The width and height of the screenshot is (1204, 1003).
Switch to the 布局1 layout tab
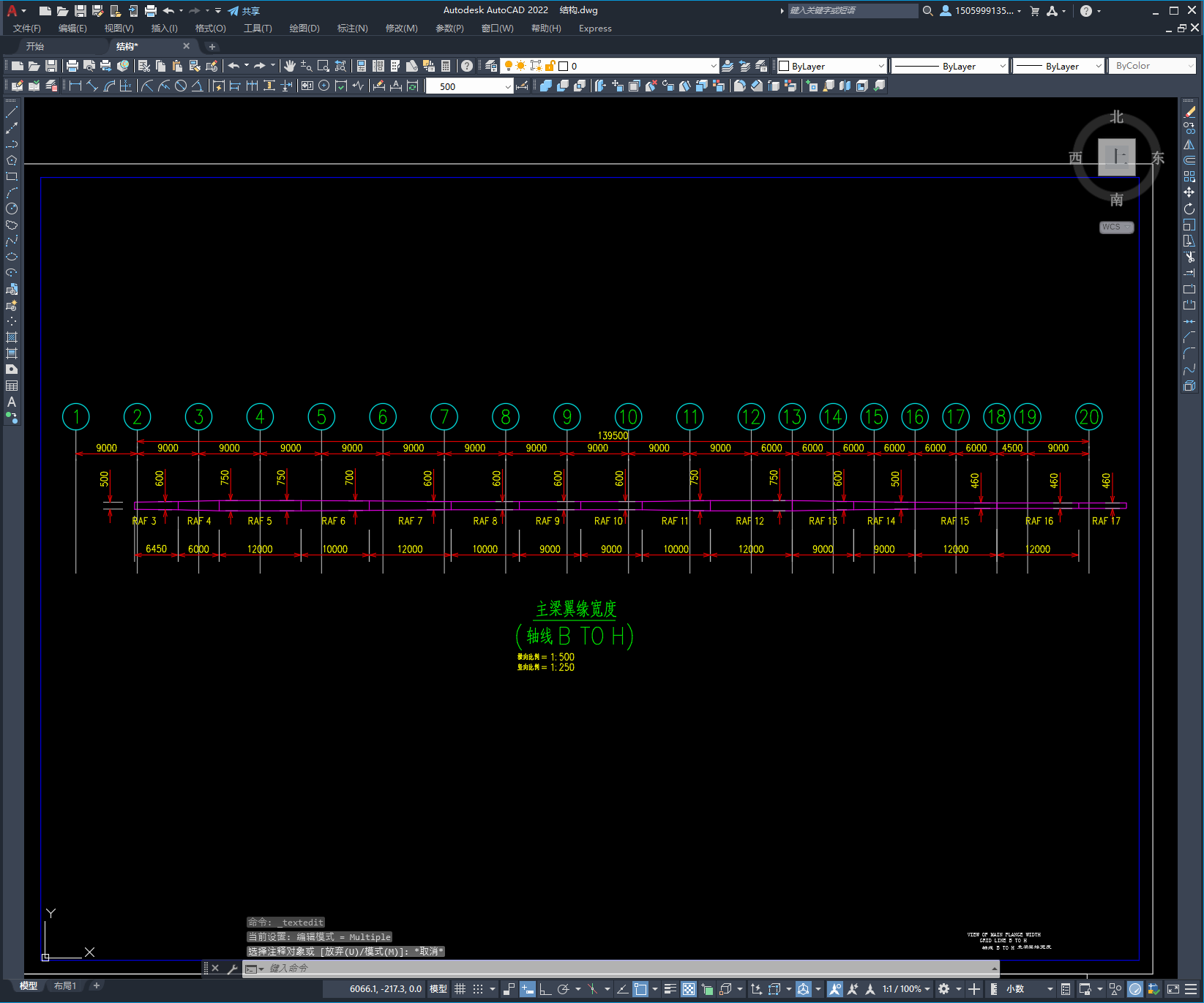coord(65,986)
